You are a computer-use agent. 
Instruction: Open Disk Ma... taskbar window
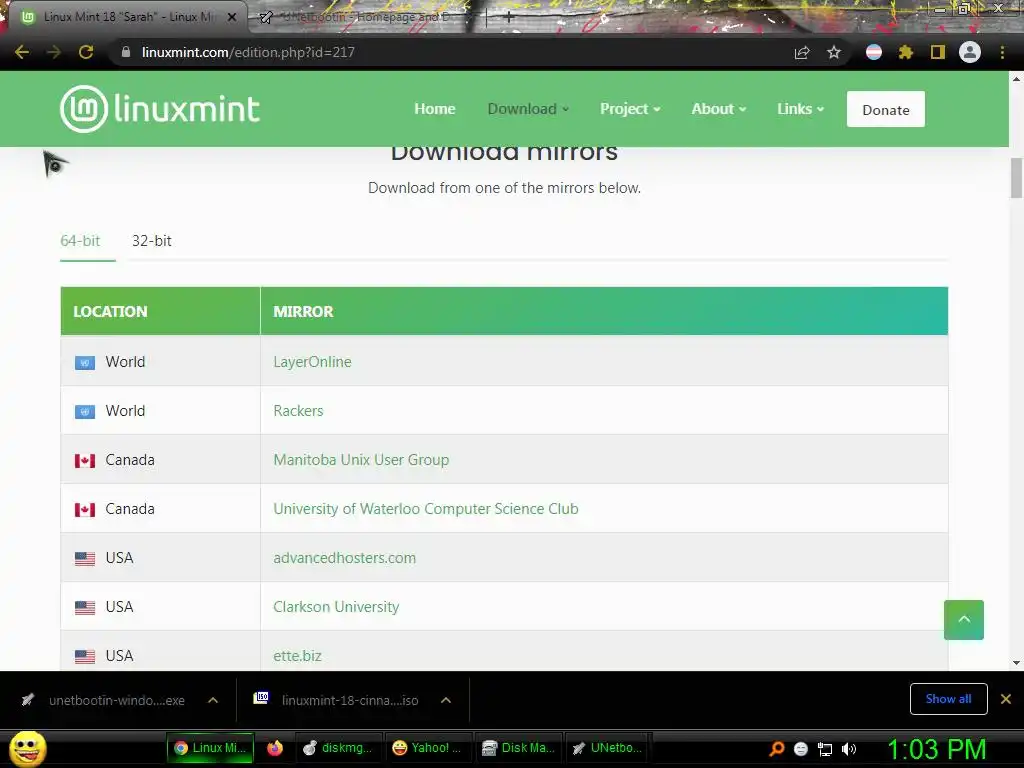click(x=518, y=748)
